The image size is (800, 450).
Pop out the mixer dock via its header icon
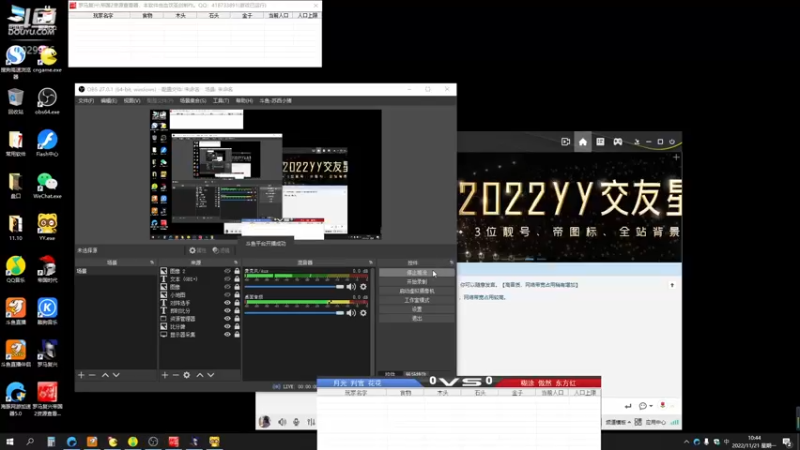click(370, 262)
